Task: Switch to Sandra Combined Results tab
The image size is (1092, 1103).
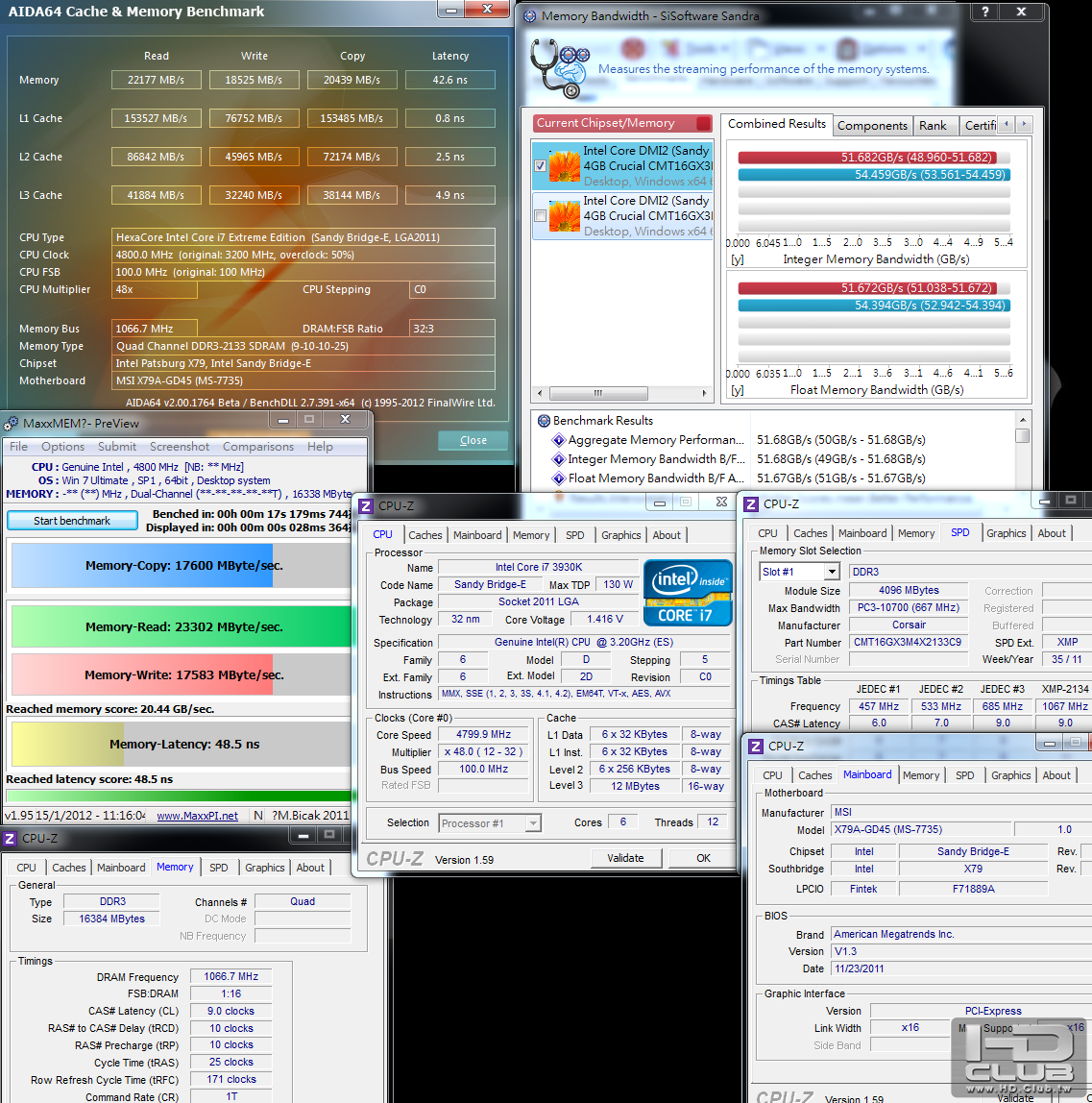Action: (777, 124)
